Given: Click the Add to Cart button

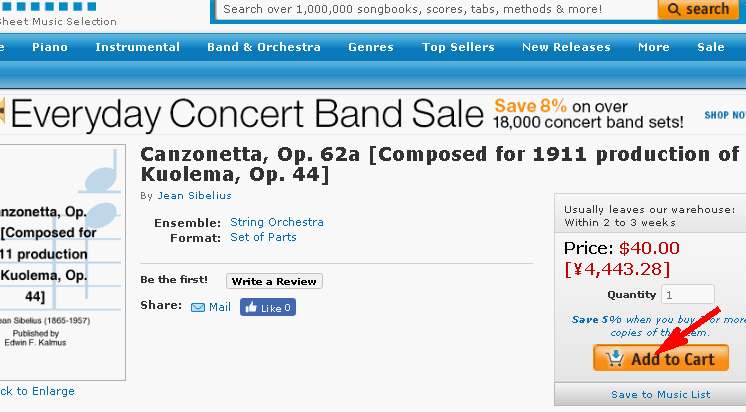Looking at the screenshot, I should 661,358.
